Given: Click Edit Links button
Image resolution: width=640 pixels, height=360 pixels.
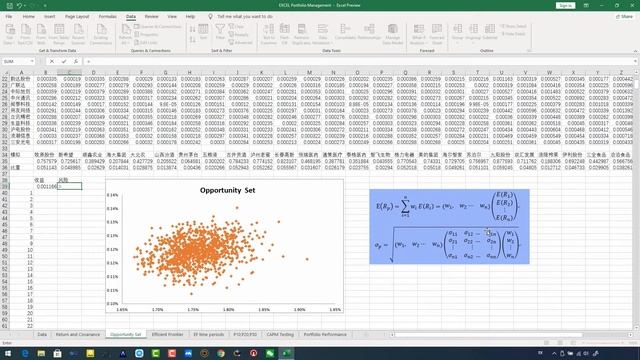Looking at the screenshot, I should [x=146, y=42].
